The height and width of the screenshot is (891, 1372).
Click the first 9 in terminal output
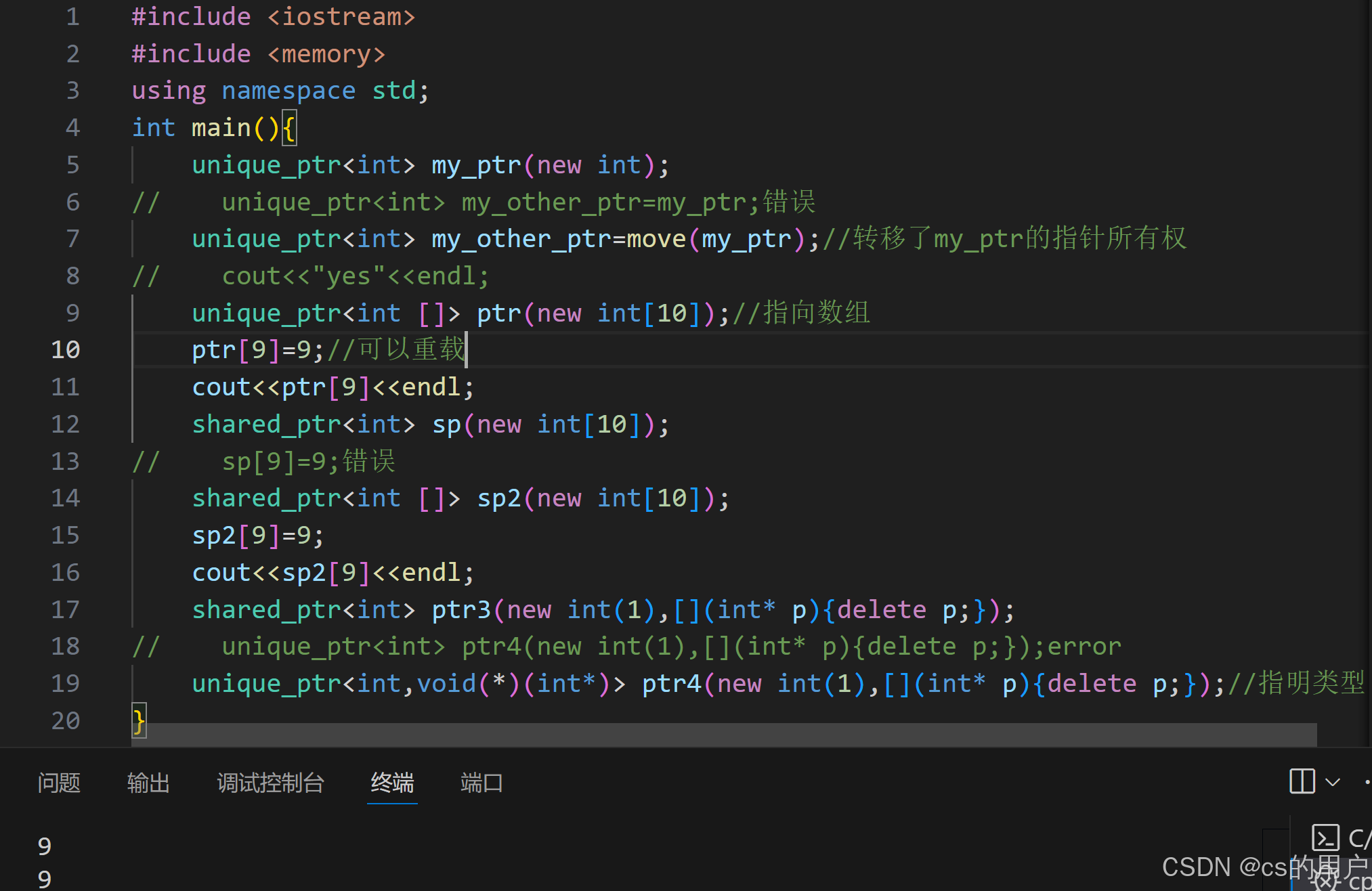(x=45, y=846)
